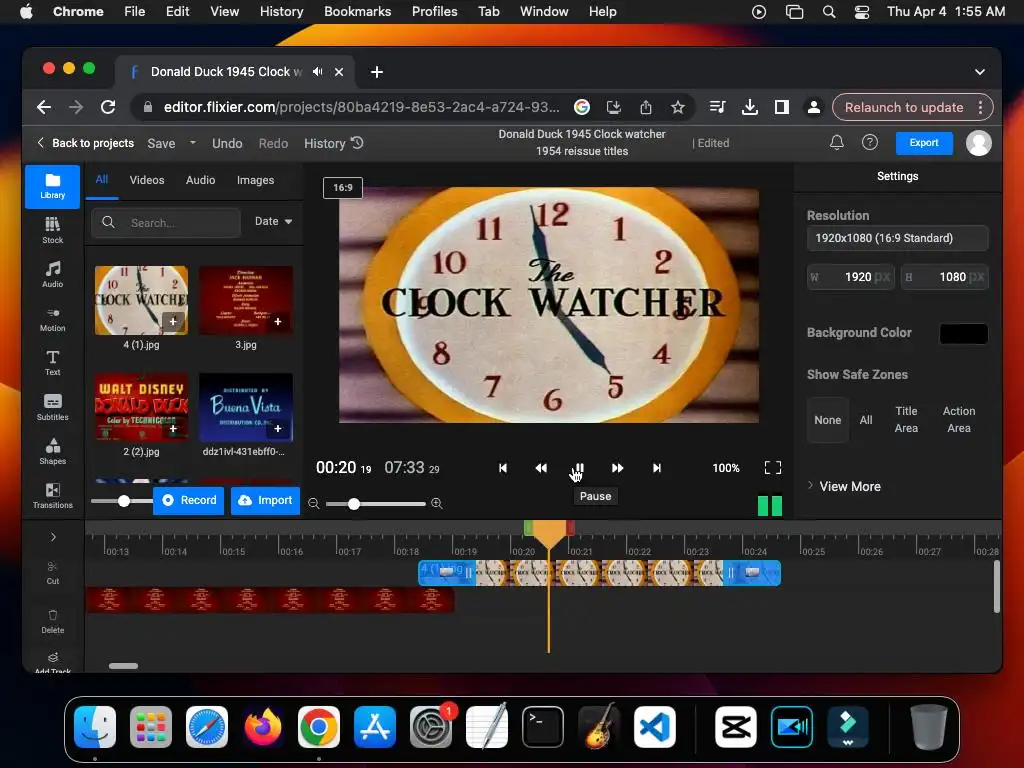Reload the Flixier page
Screen dimensions: 1024x768
pos(108,107)
